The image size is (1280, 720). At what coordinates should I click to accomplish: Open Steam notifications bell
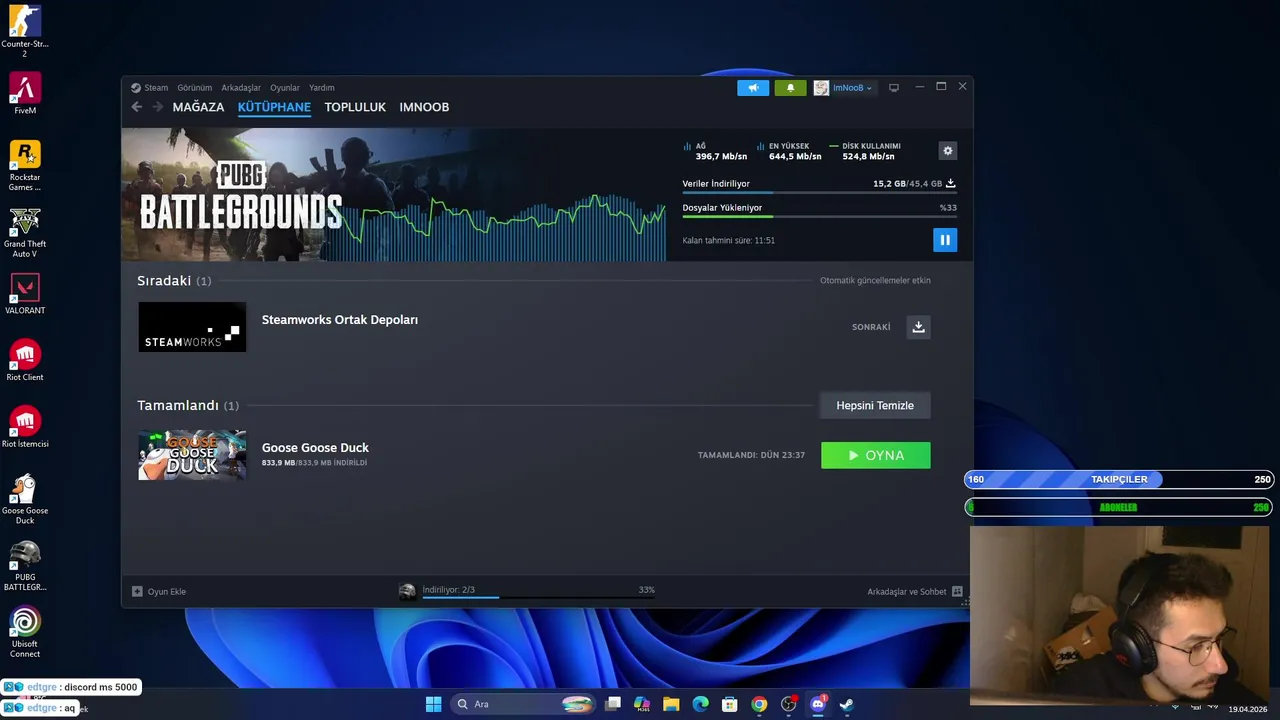pos(790,88)
